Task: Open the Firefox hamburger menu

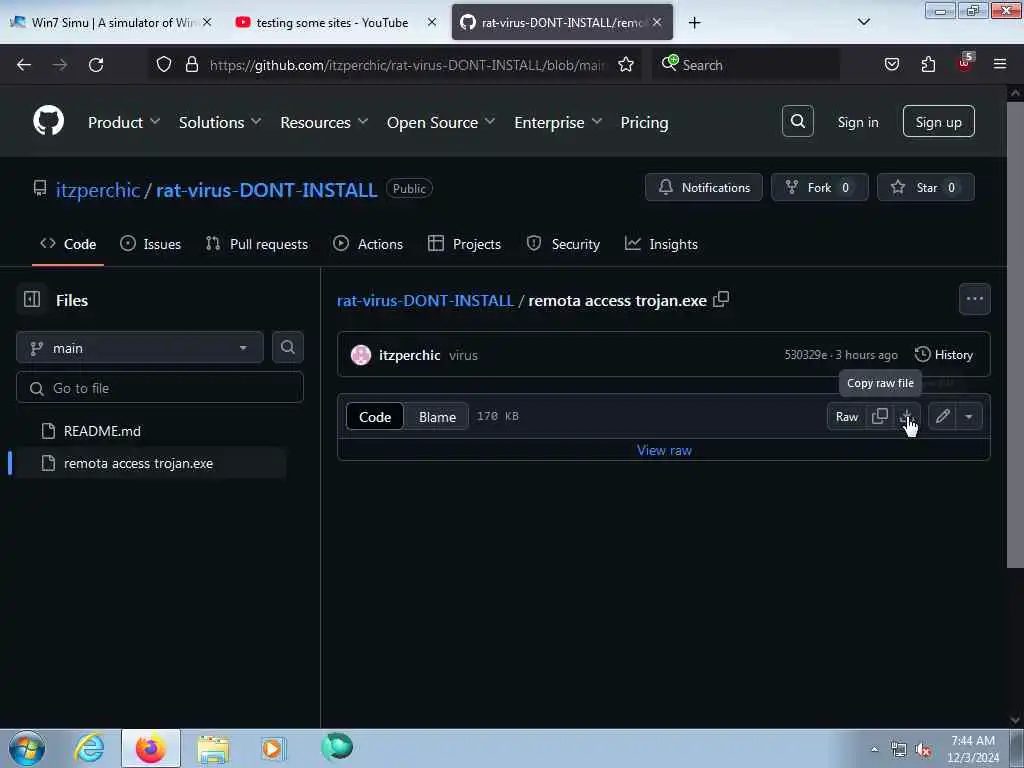Action: point(999,65)
